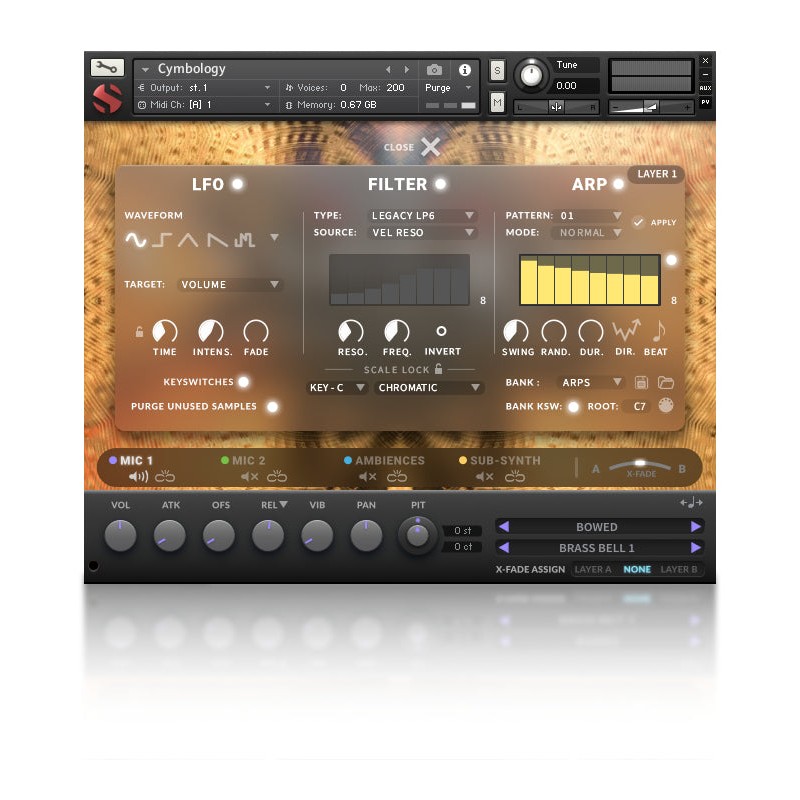This screenshot has height=800, width=800.
Task: Toggle the arp Apply checkbox
Action: click(638, 222)
